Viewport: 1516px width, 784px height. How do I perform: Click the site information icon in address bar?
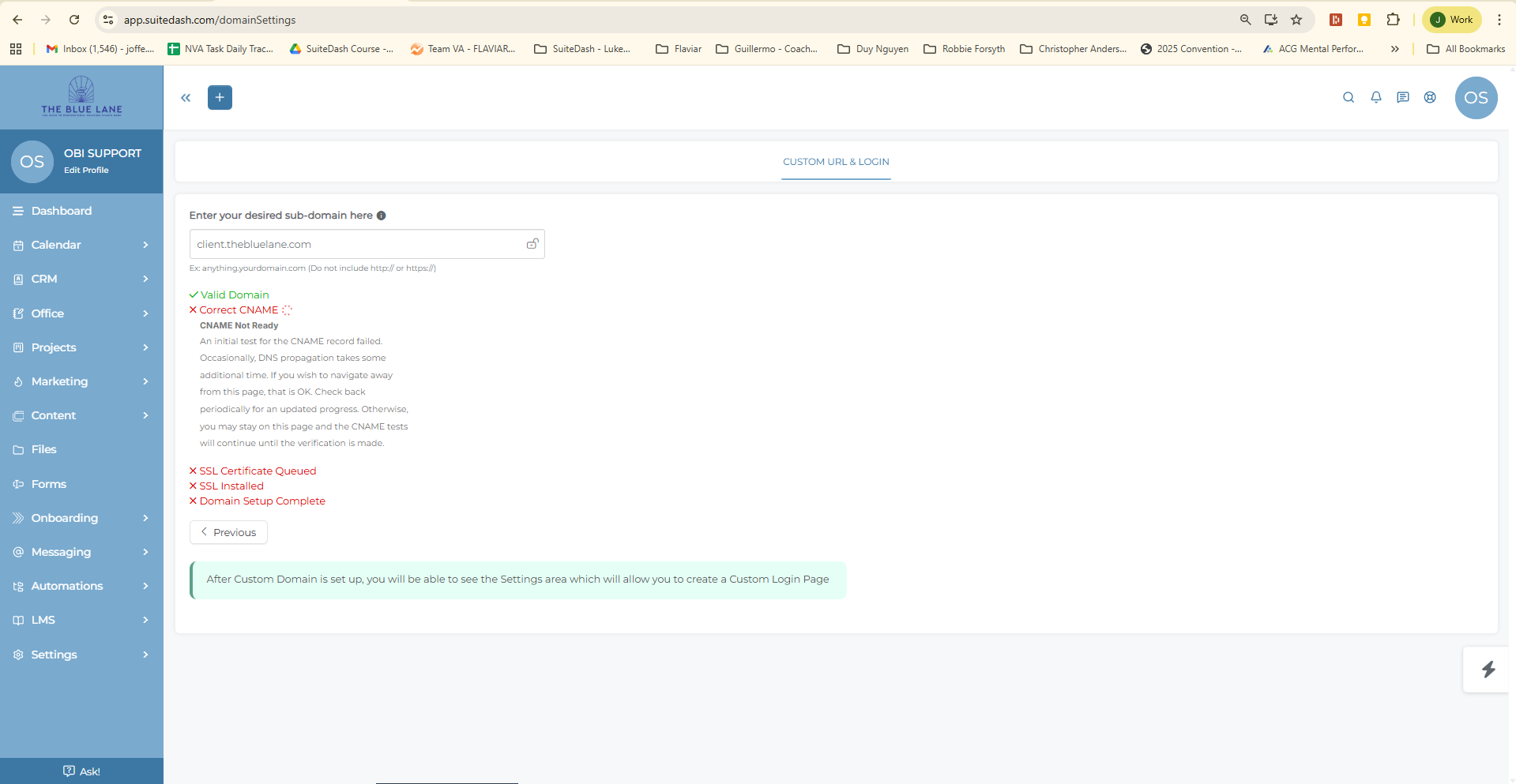click(x=109, y=20)
